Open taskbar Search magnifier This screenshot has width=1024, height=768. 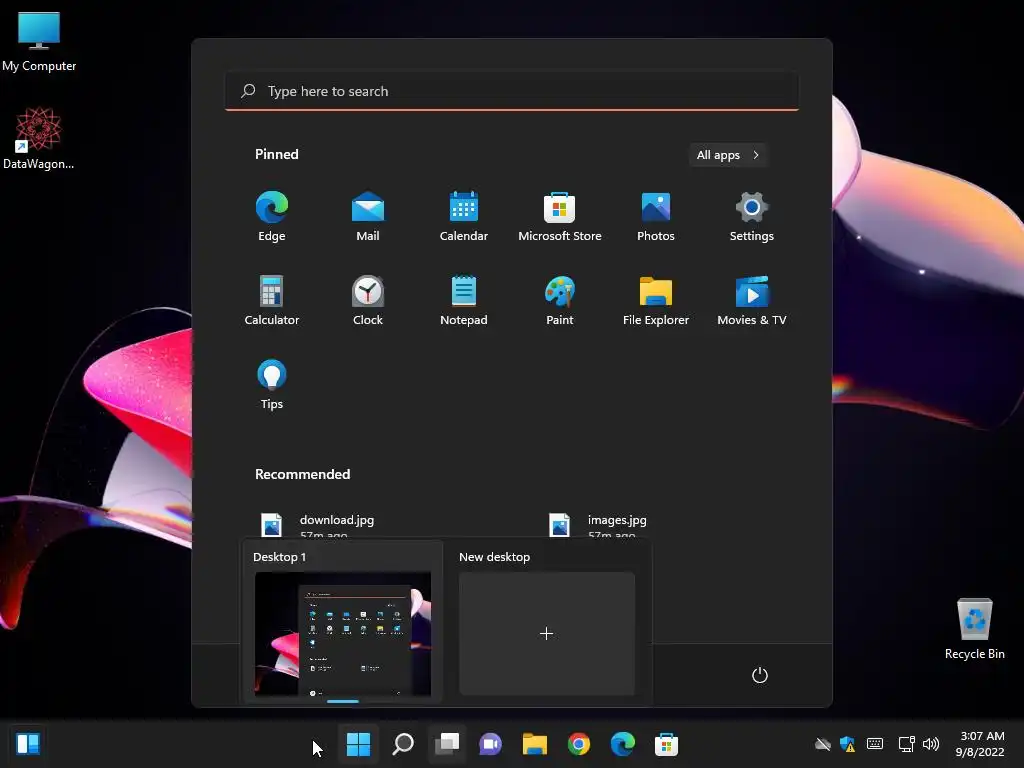point(403,744)
